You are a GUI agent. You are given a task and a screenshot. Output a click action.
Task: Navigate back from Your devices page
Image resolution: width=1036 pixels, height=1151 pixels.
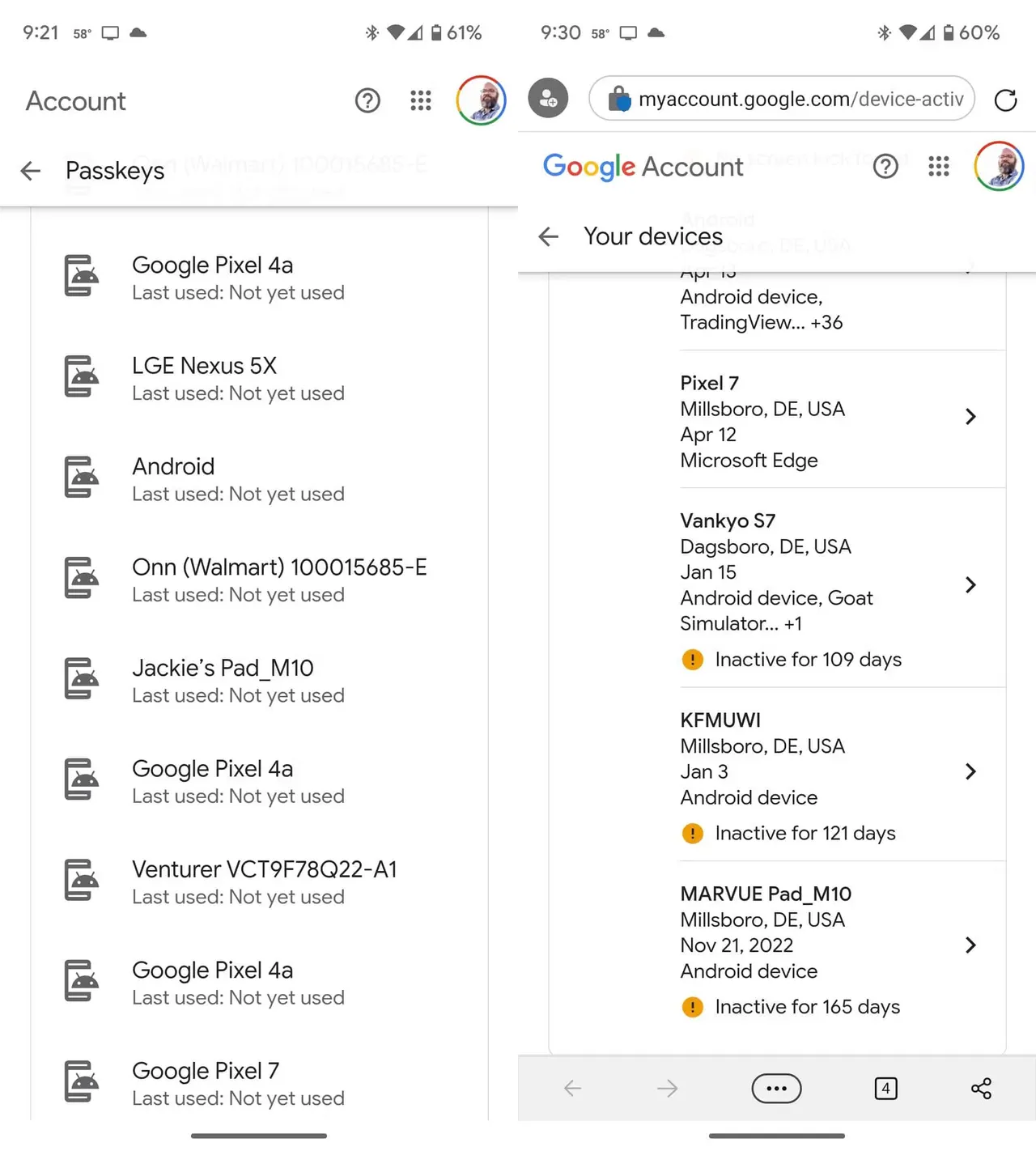pos(548,236)
